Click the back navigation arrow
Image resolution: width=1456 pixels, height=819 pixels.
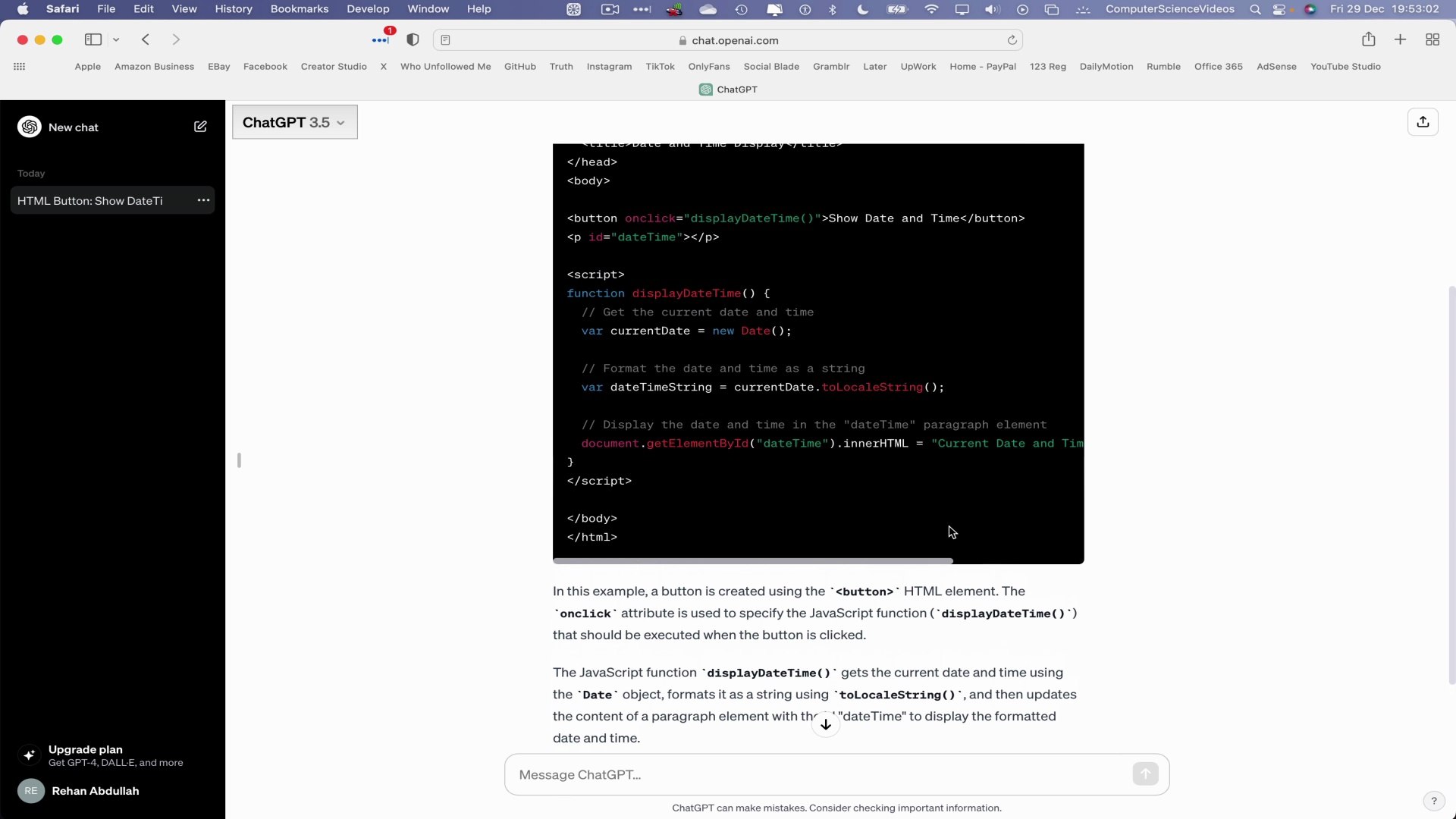point(145,39)
